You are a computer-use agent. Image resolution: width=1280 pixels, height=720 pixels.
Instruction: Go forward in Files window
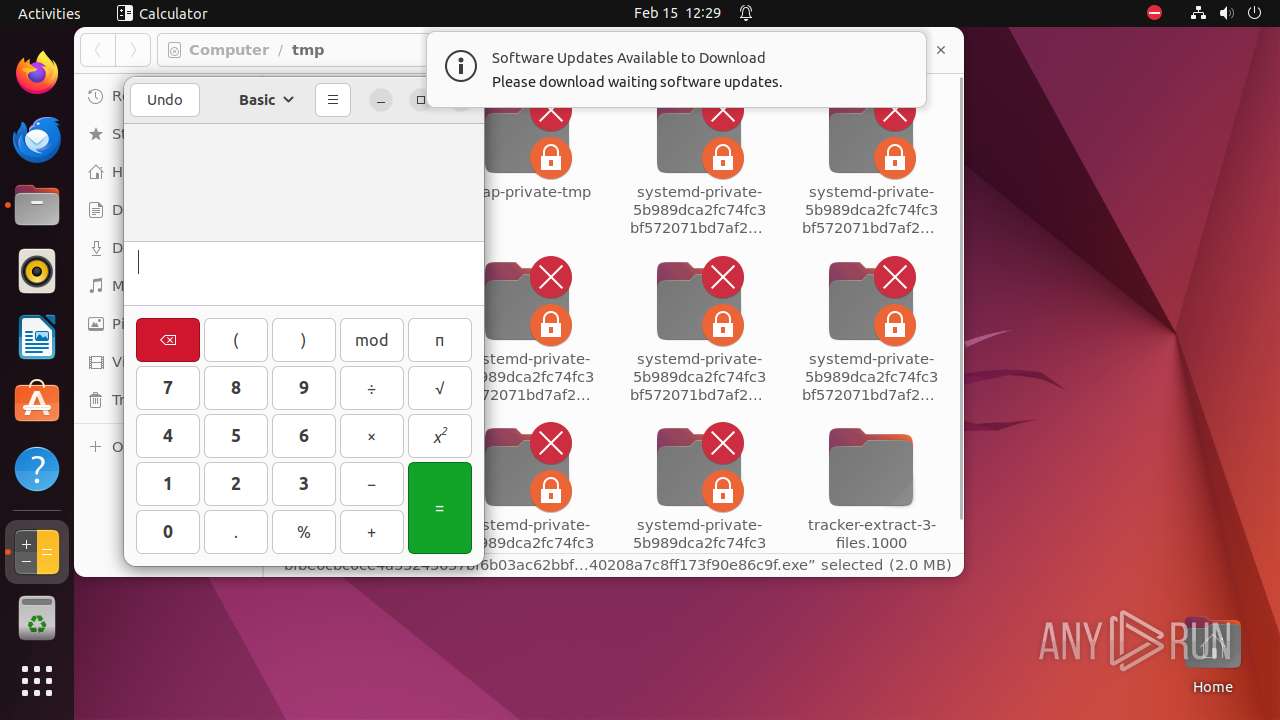pyautogui.click(x=132, y=50)
